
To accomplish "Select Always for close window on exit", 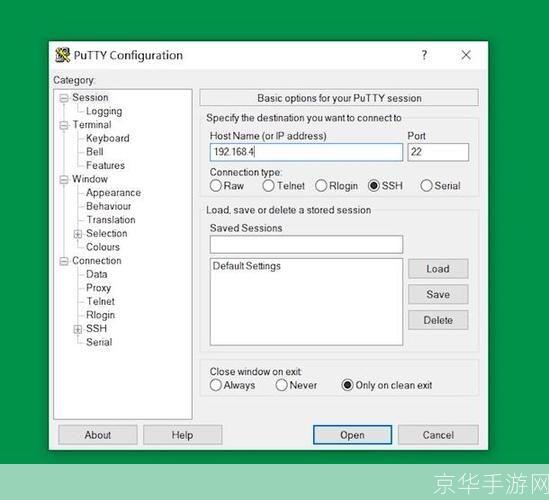I will [216, 385].
